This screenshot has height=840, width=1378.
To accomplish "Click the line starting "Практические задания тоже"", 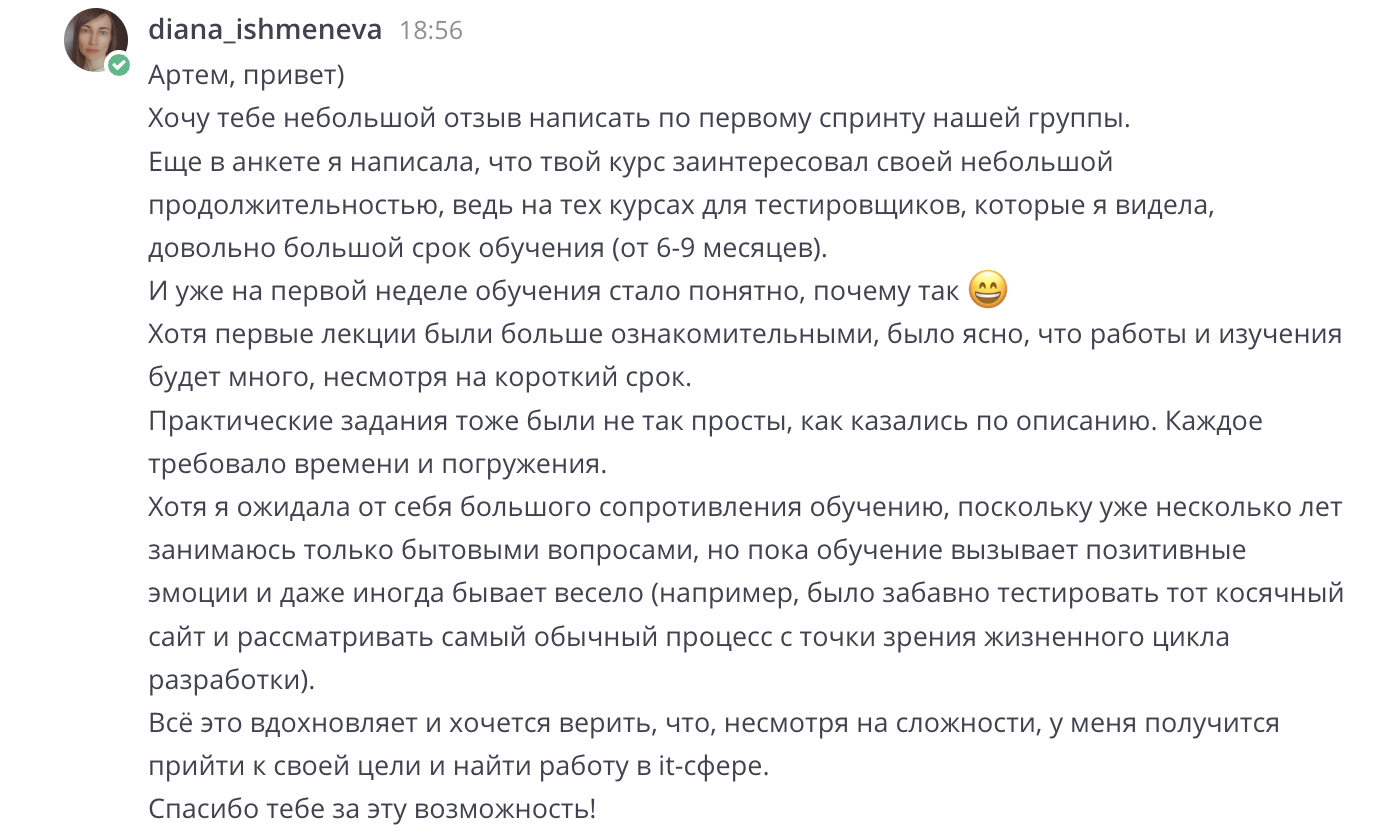I will [x=705, y=421].
